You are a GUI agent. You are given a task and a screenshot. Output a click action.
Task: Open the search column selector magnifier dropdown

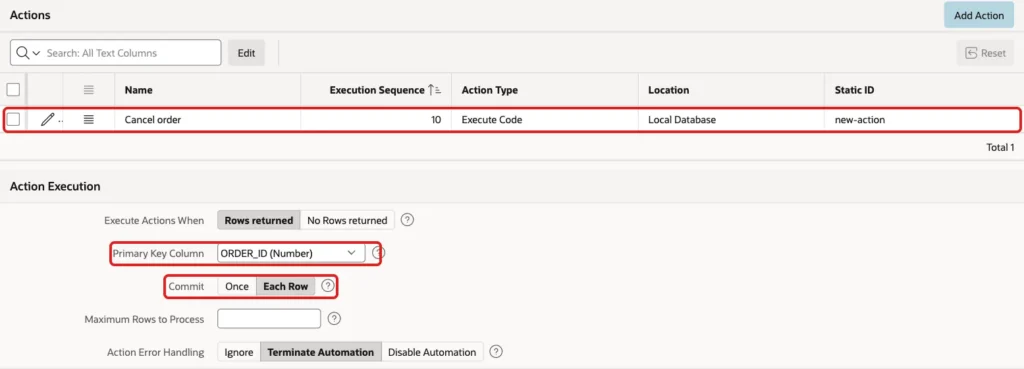pyautogui.click(x=27, y=53)
